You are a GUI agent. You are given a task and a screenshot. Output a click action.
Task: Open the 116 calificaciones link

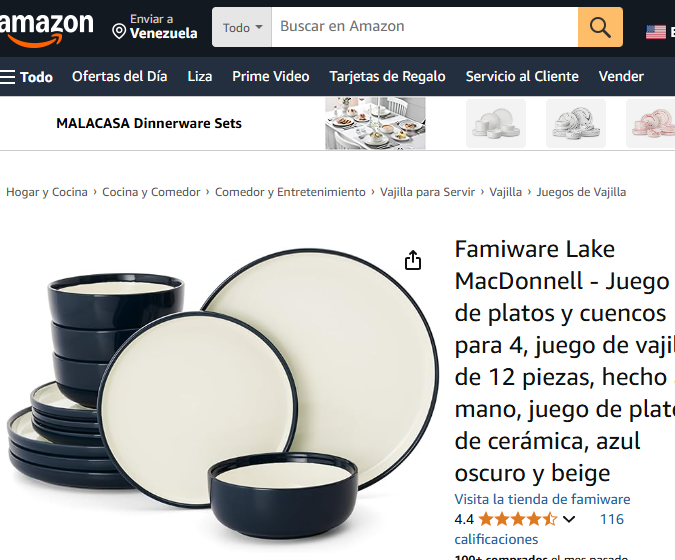(x=539, y=529)
